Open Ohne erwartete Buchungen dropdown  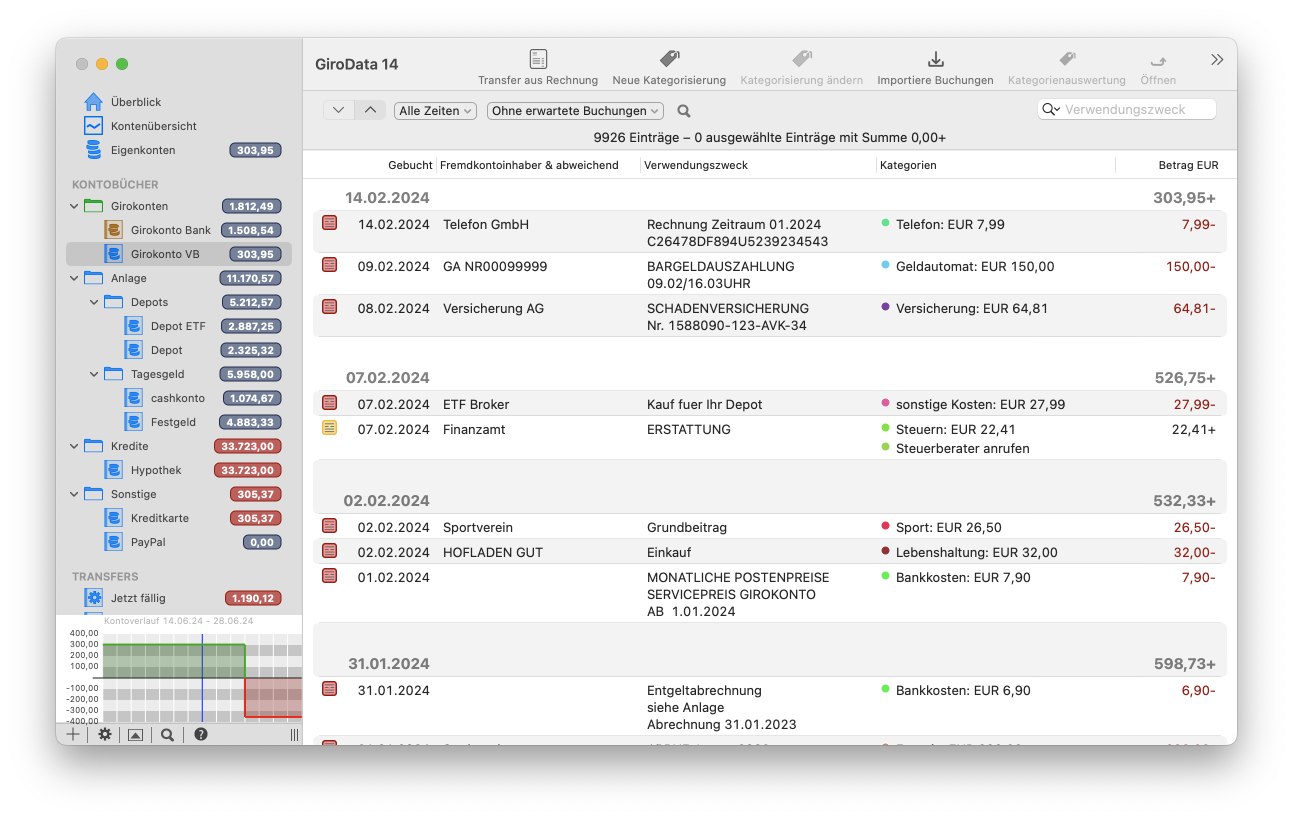pos(575,111)
